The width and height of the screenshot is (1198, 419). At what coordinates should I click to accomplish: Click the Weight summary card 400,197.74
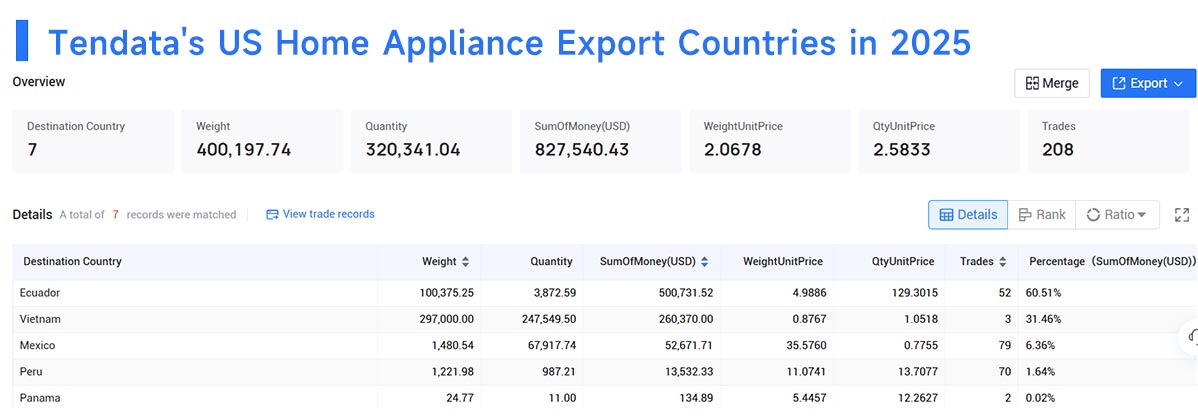262,141
